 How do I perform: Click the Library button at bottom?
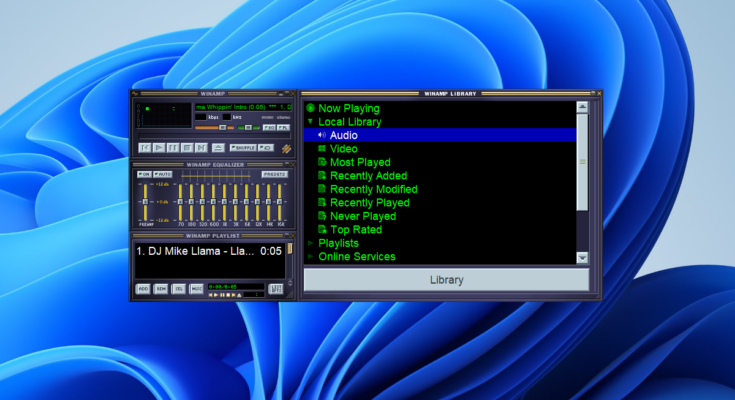445,280
